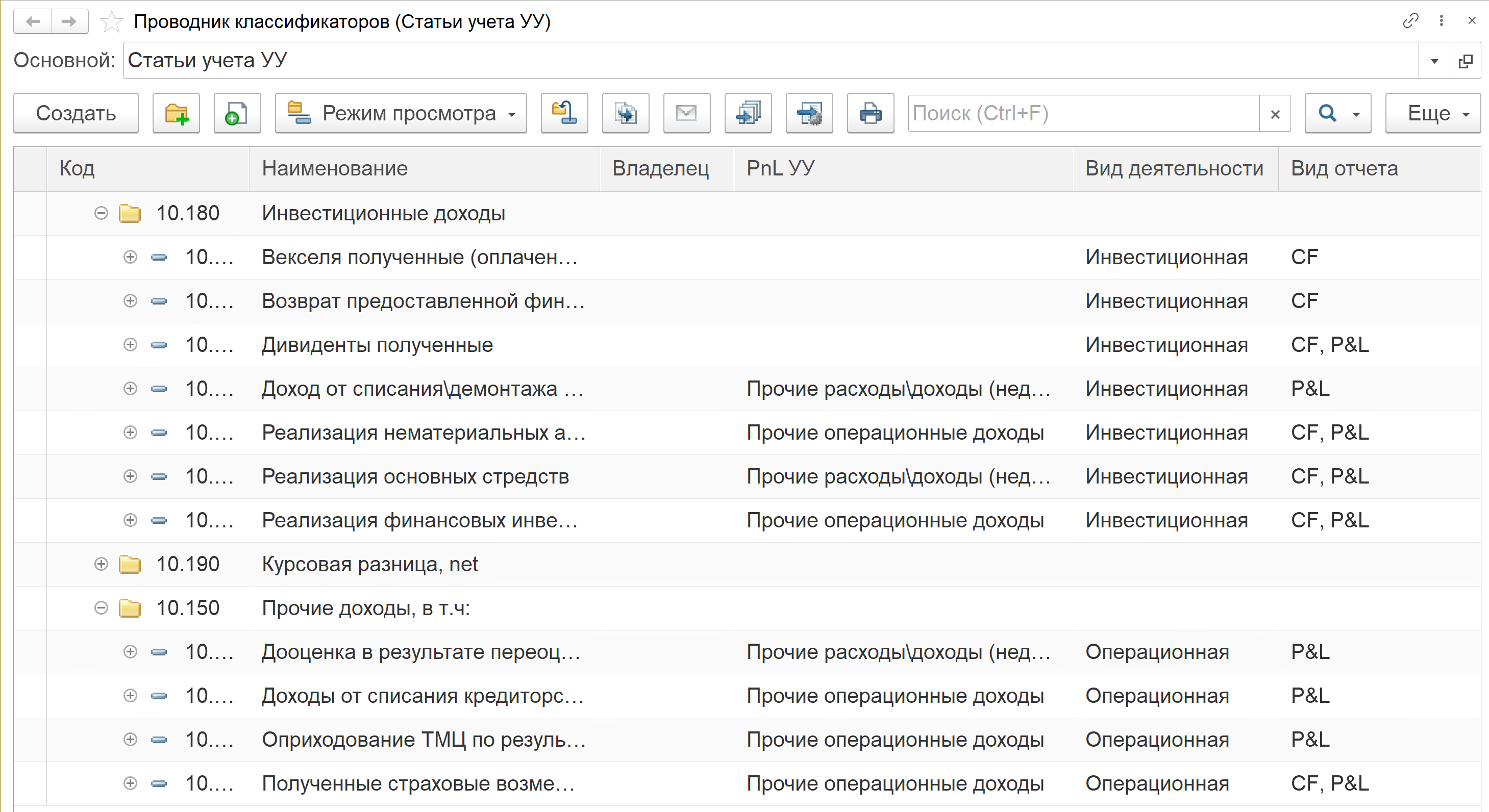Click the load-from-file toolbar icon
Image resolution: width=1489 pixels, height=812 pixels.
pyautogui.click(x=626, y=113)
